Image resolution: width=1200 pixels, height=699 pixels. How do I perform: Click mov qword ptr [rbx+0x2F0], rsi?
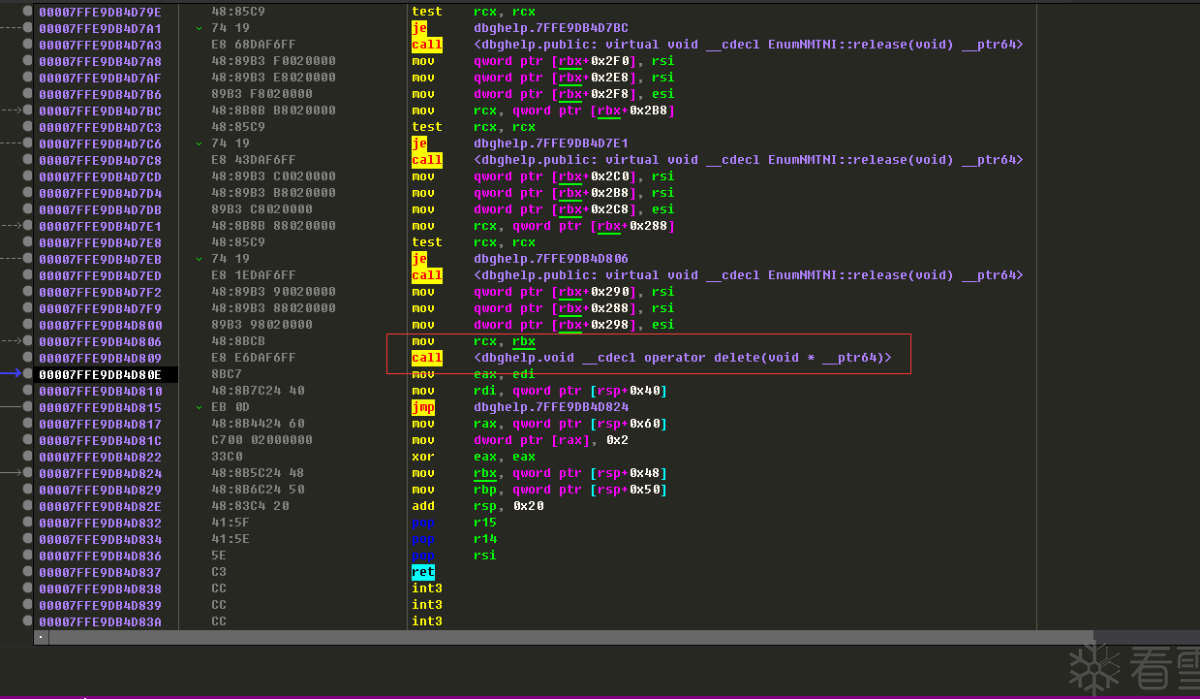pyautogui.click(x=543, y=61)
